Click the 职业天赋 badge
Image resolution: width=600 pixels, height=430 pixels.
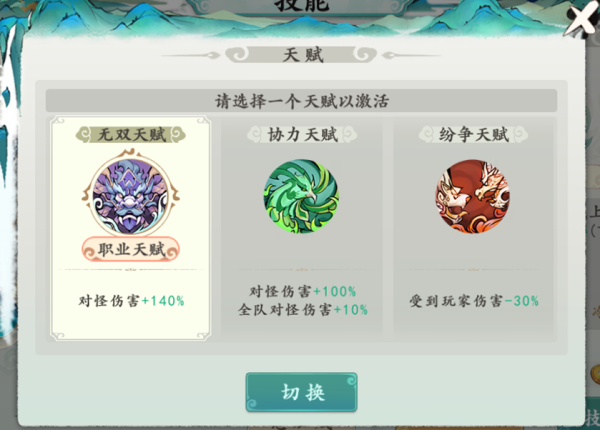[x=130, y=249]
